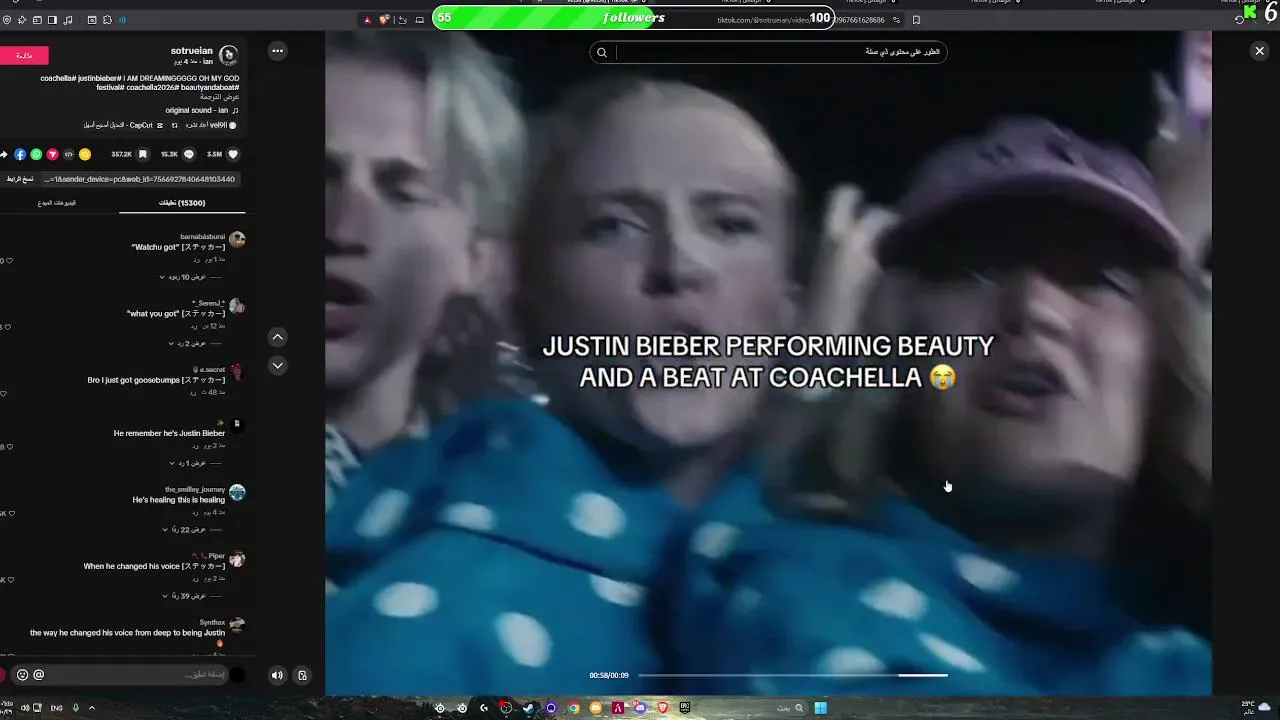Screen dimensions: 1280x720
Task: Click the embed code icon
Action: click(x=69, y=154)
